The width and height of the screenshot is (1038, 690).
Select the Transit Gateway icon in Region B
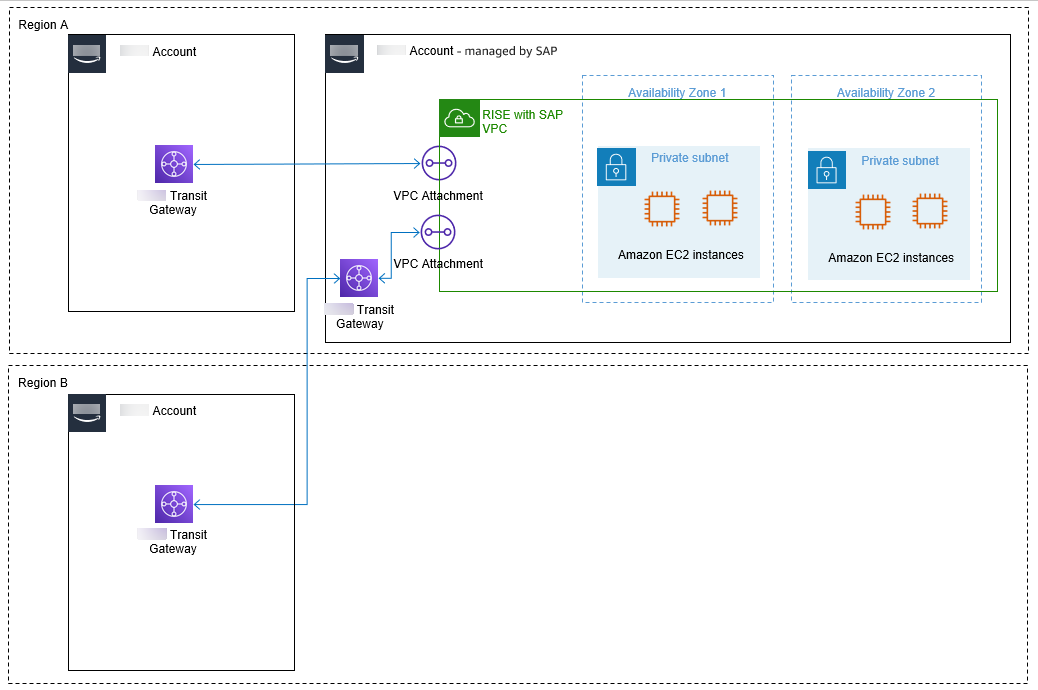(x=174, y=504)
